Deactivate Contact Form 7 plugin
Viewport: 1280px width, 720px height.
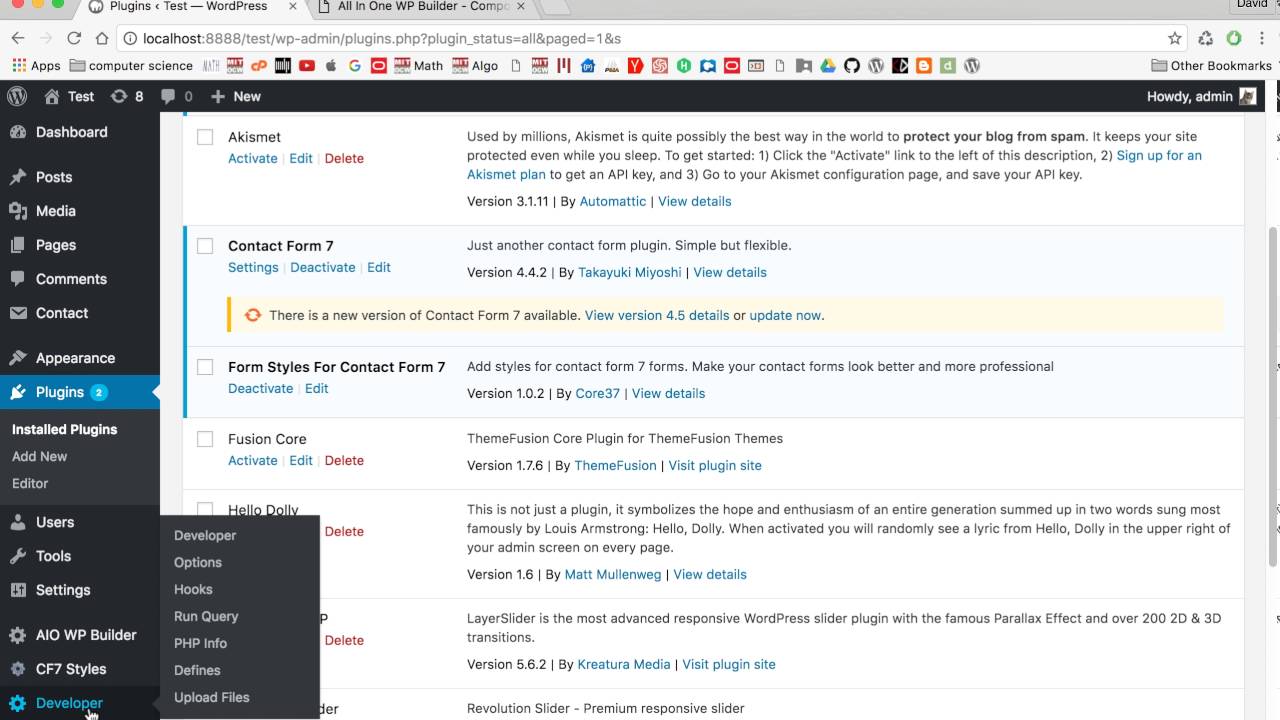pos(323,267)
